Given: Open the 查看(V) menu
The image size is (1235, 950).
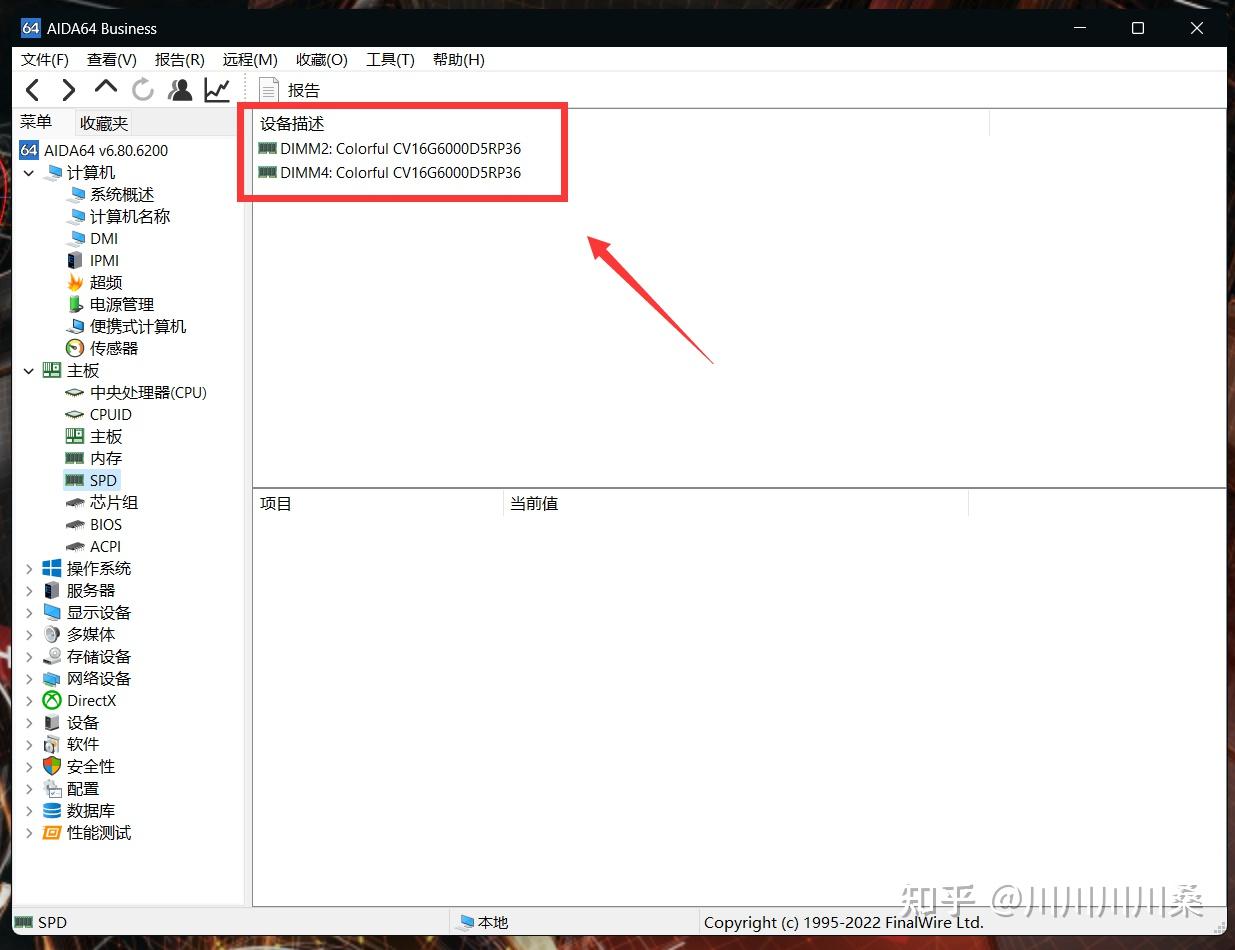Looking at the screenshot, I should (x=112, y=59).
